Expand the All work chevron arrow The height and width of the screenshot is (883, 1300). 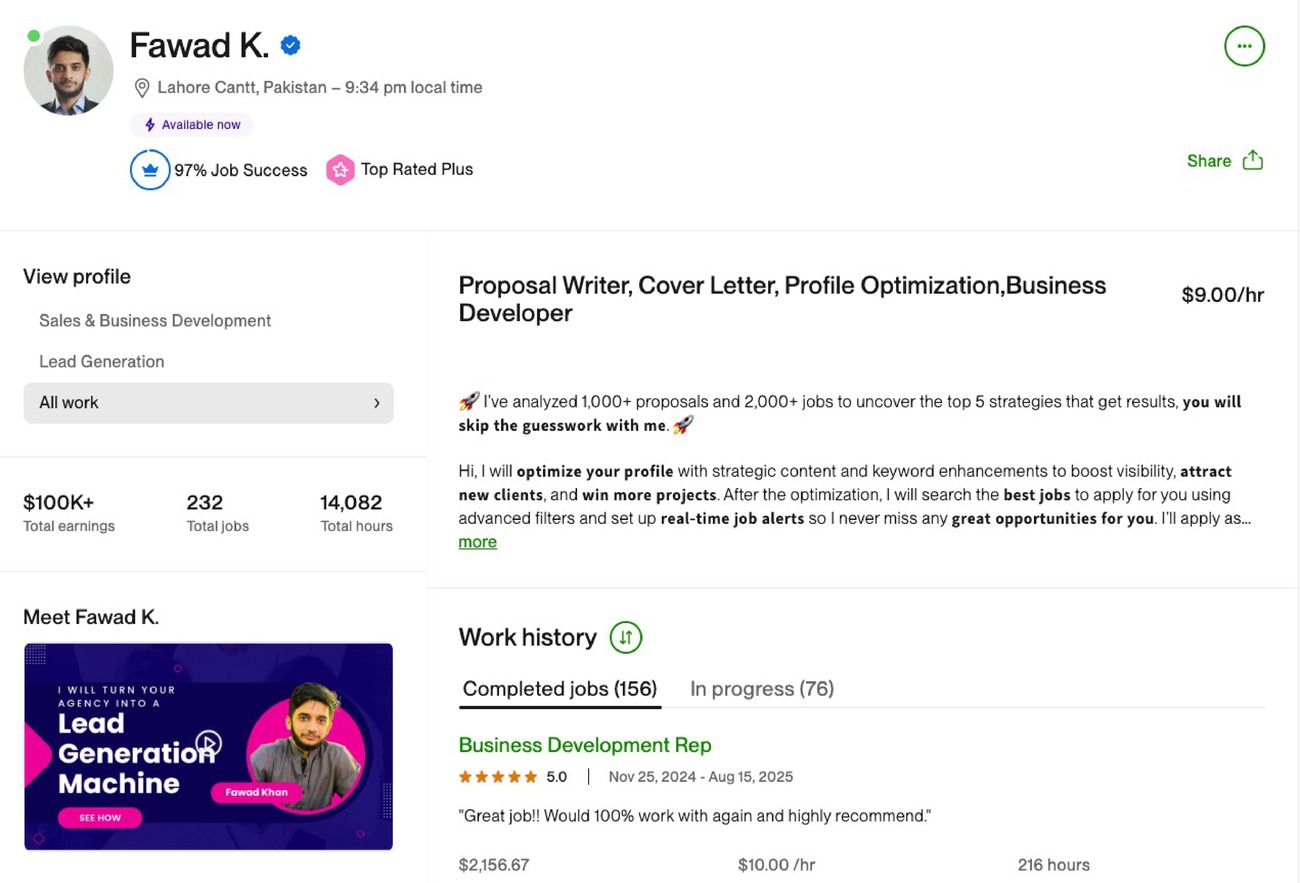coord(377,403)
